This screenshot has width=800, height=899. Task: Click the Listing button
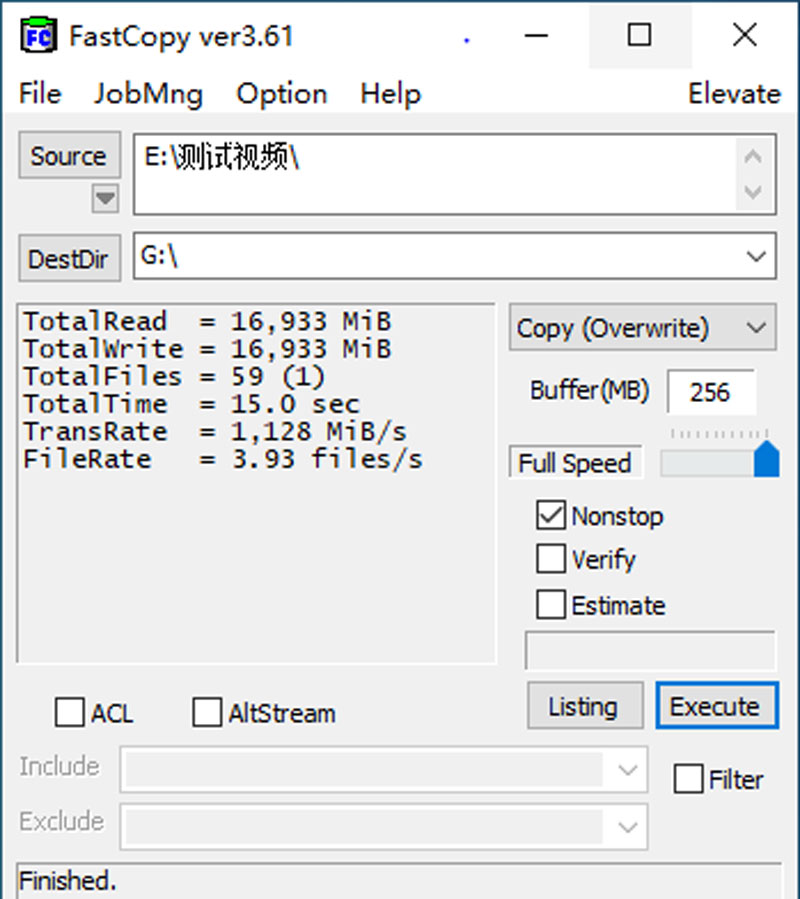pos(585,705)
